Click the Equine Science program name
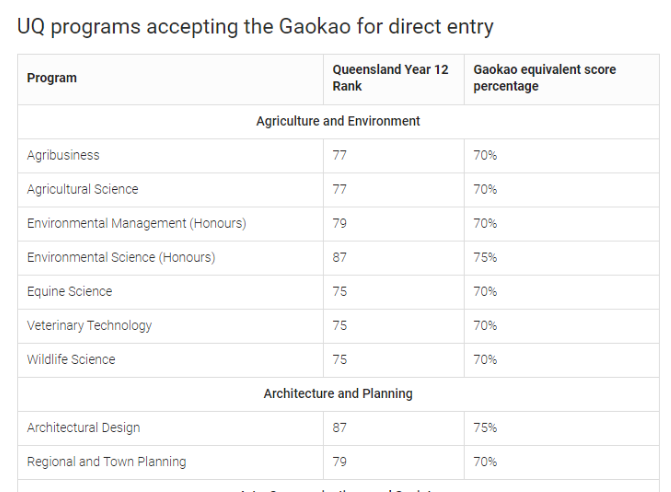This screenshot has height=492, width=671. (x=70, y=291)
